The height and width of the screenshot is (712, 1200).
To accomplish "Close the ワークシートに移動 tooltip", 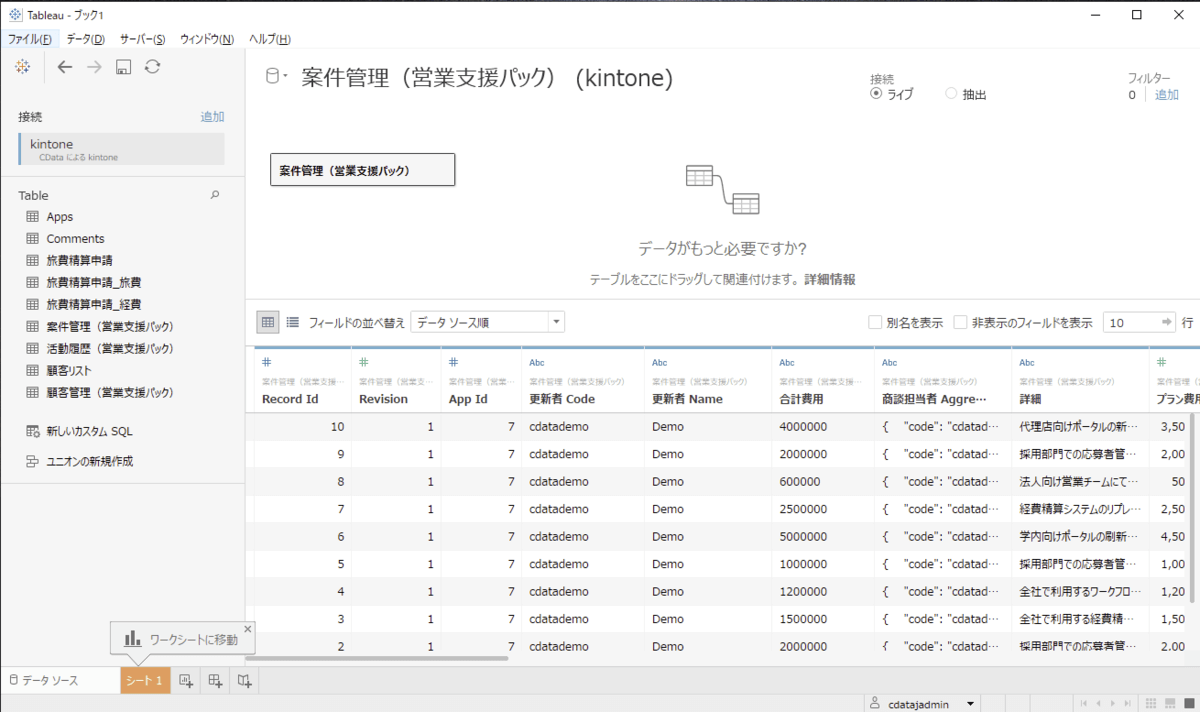I will coord(248,629).
